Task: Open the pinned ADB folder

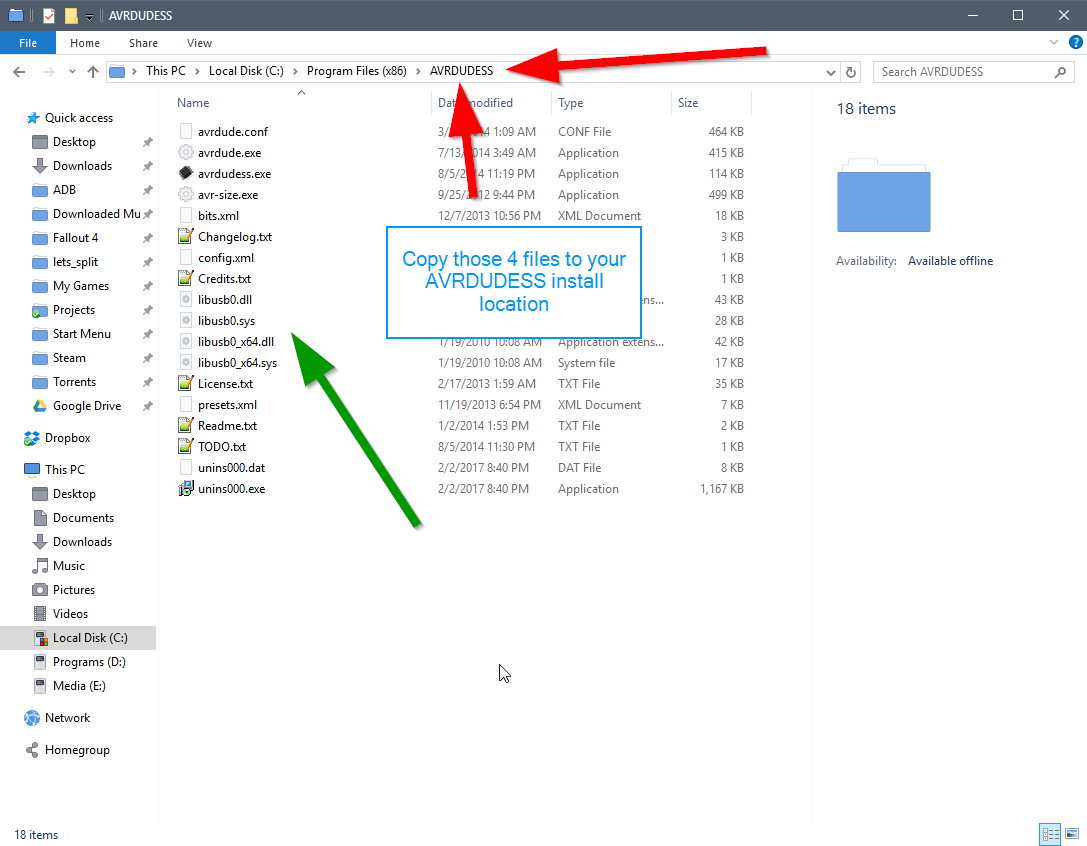Action: coord(64,190)
